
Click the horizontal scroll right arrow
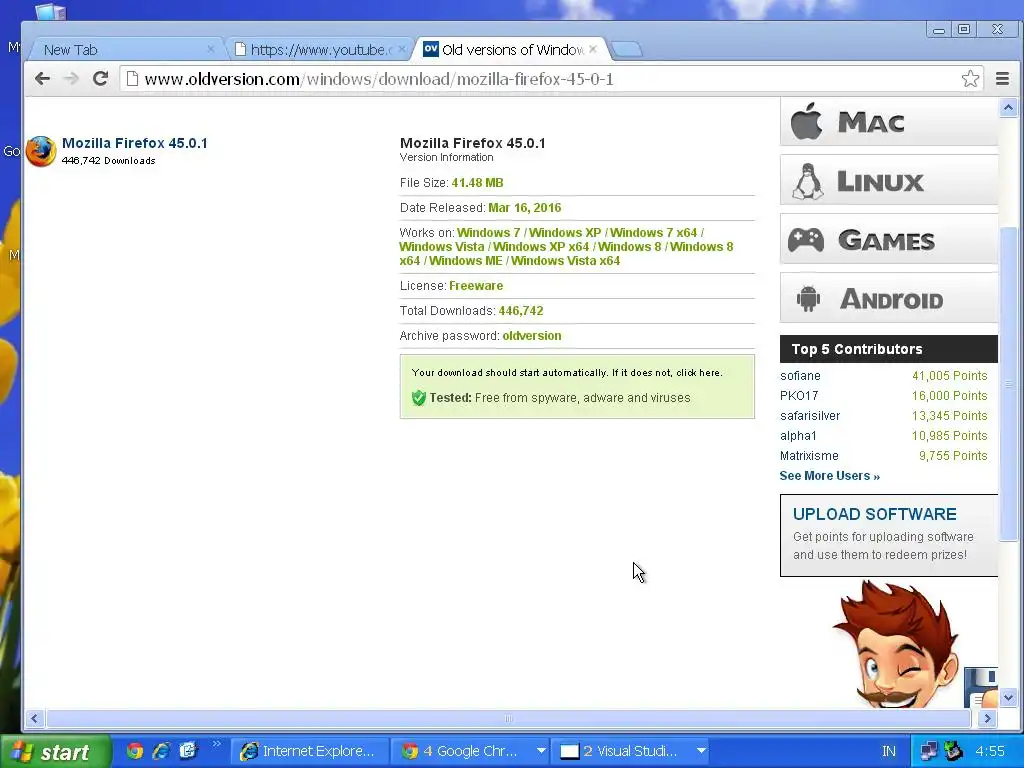pyautogui.click(x=987, y=718)
